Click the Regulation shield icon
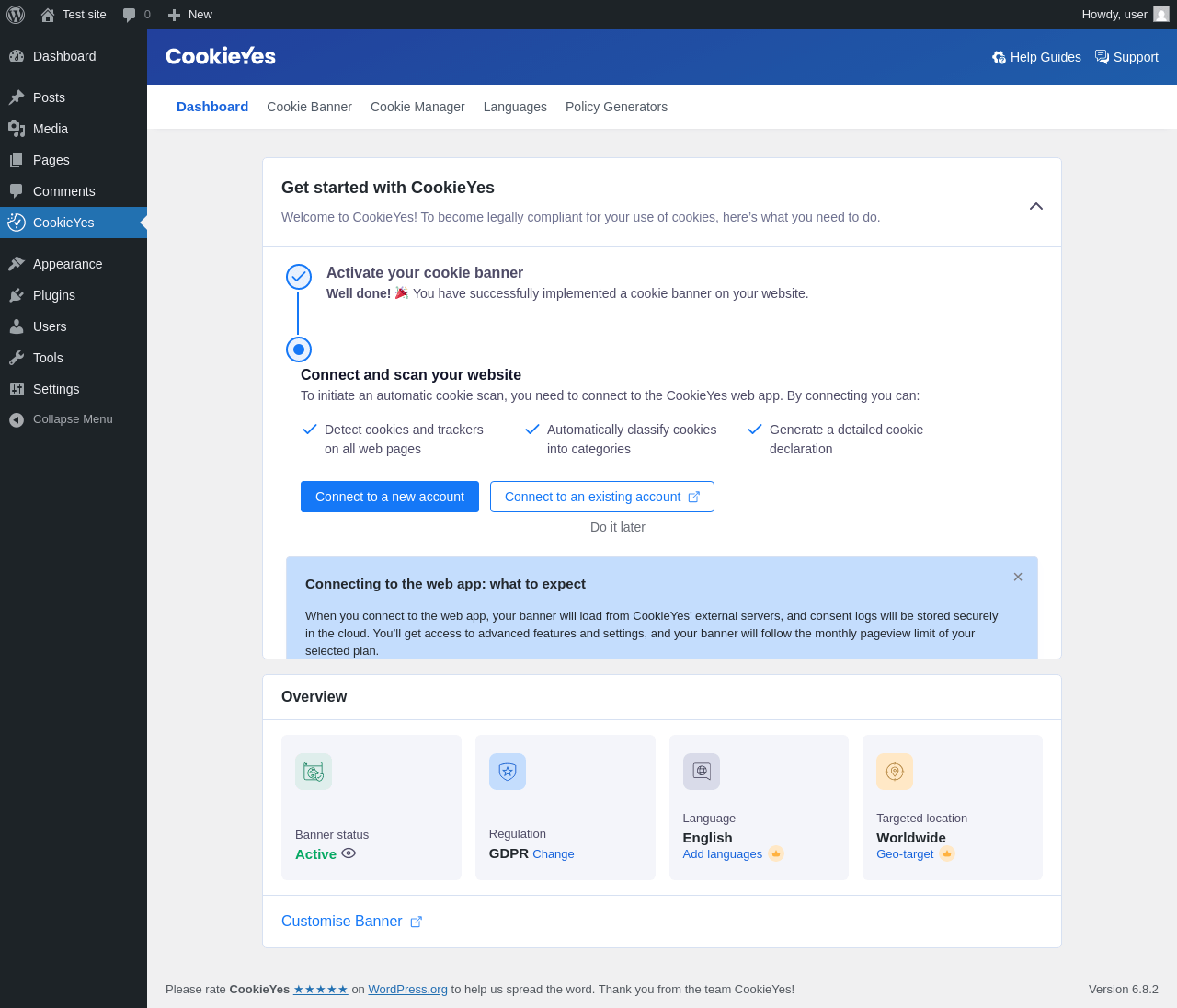 pos(508,772)
